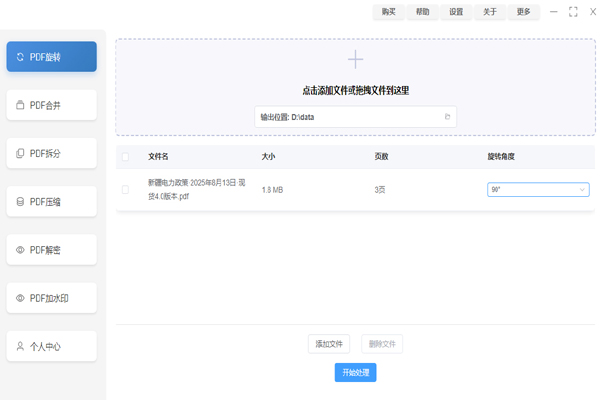The width and height of the screenshot is (600, 400).
Task: Open the PDF旋转 rotate tool
Action: pos(52,57)
